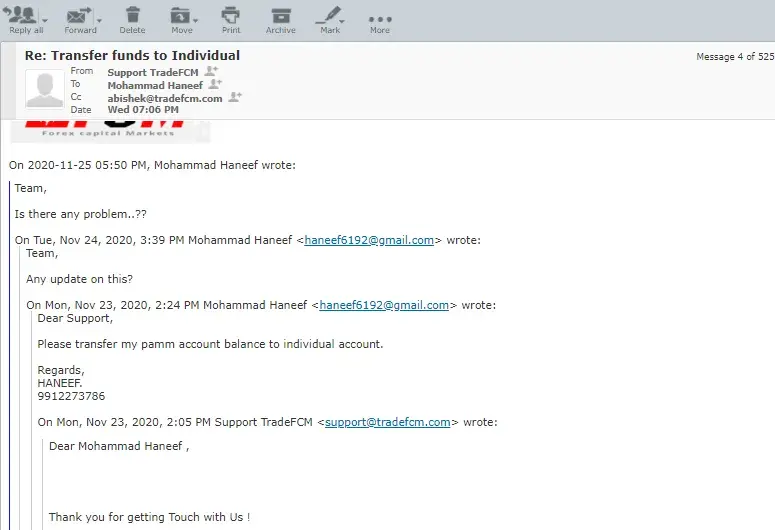The image size is (775, 530).
Task: Expand the Forward options arrow
Action: click(x=99, y=20)
